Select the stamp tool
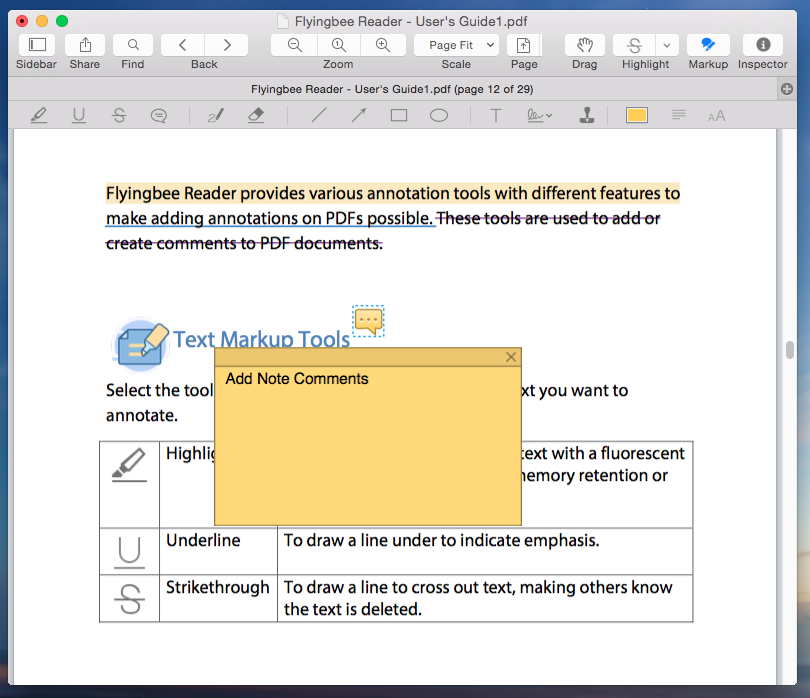This screenshot has width=810, height=698. coord(587,115)
